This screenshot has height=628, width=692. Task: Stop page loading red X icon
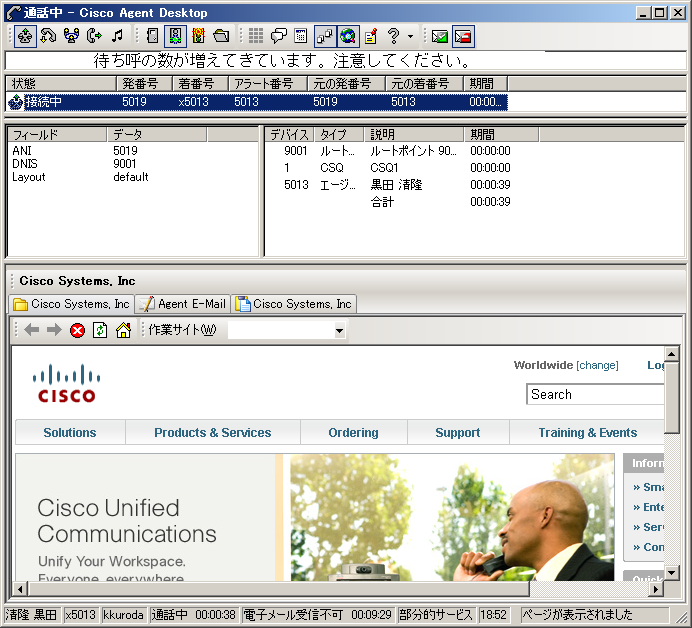pyautogui.click(x=77, y=330)
